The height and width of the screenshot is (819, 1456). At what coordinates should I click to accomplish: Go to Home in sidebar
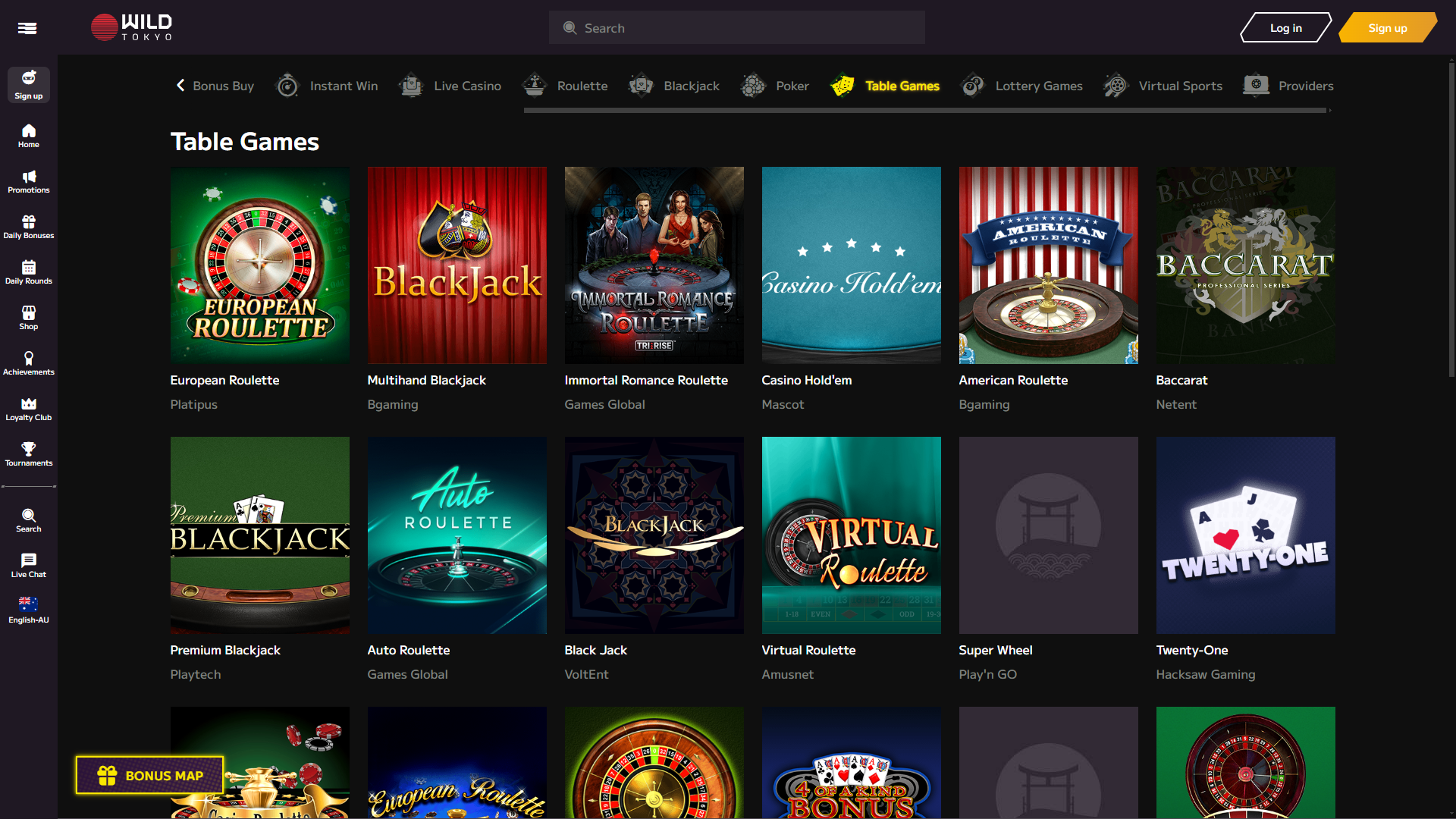tap(29, 136)
